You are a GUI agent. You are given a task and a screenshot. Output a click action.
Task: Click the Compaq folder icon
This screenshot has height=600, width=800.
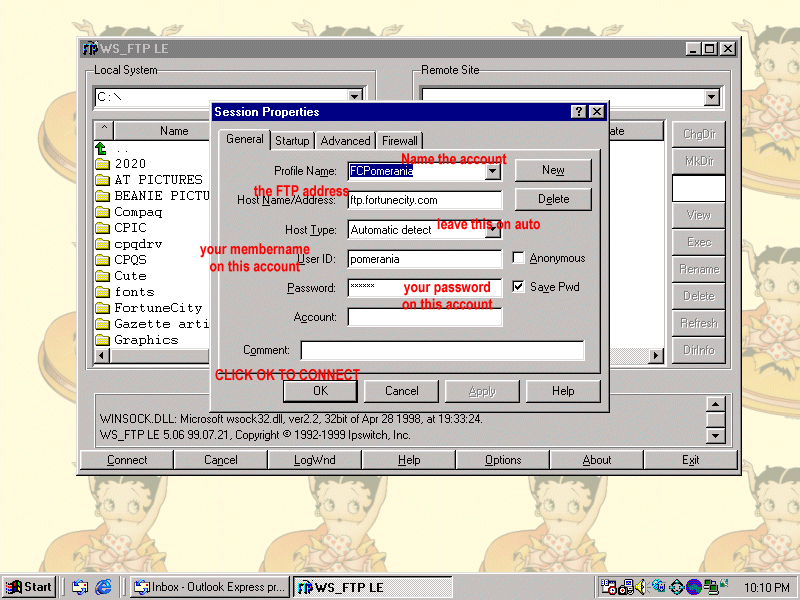coord(102,212)
